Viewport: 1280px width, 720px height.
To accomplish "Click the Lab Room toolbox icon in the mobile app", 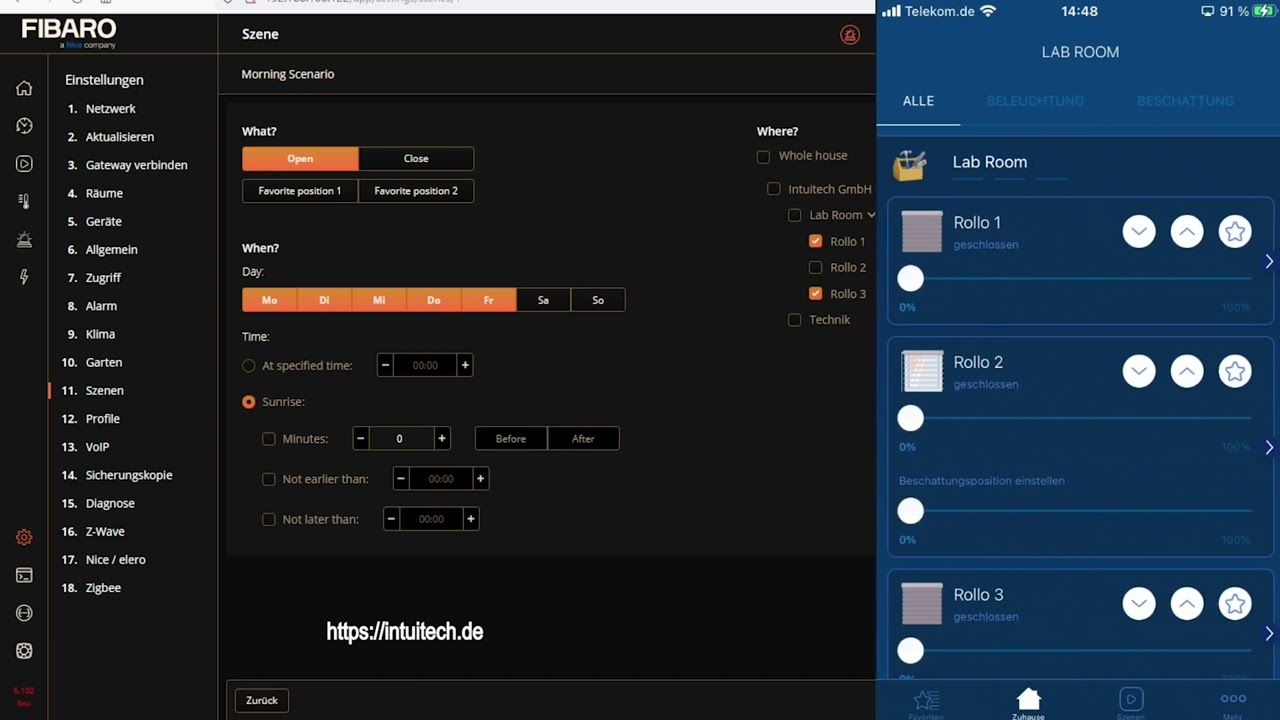I will coord(909,165).
